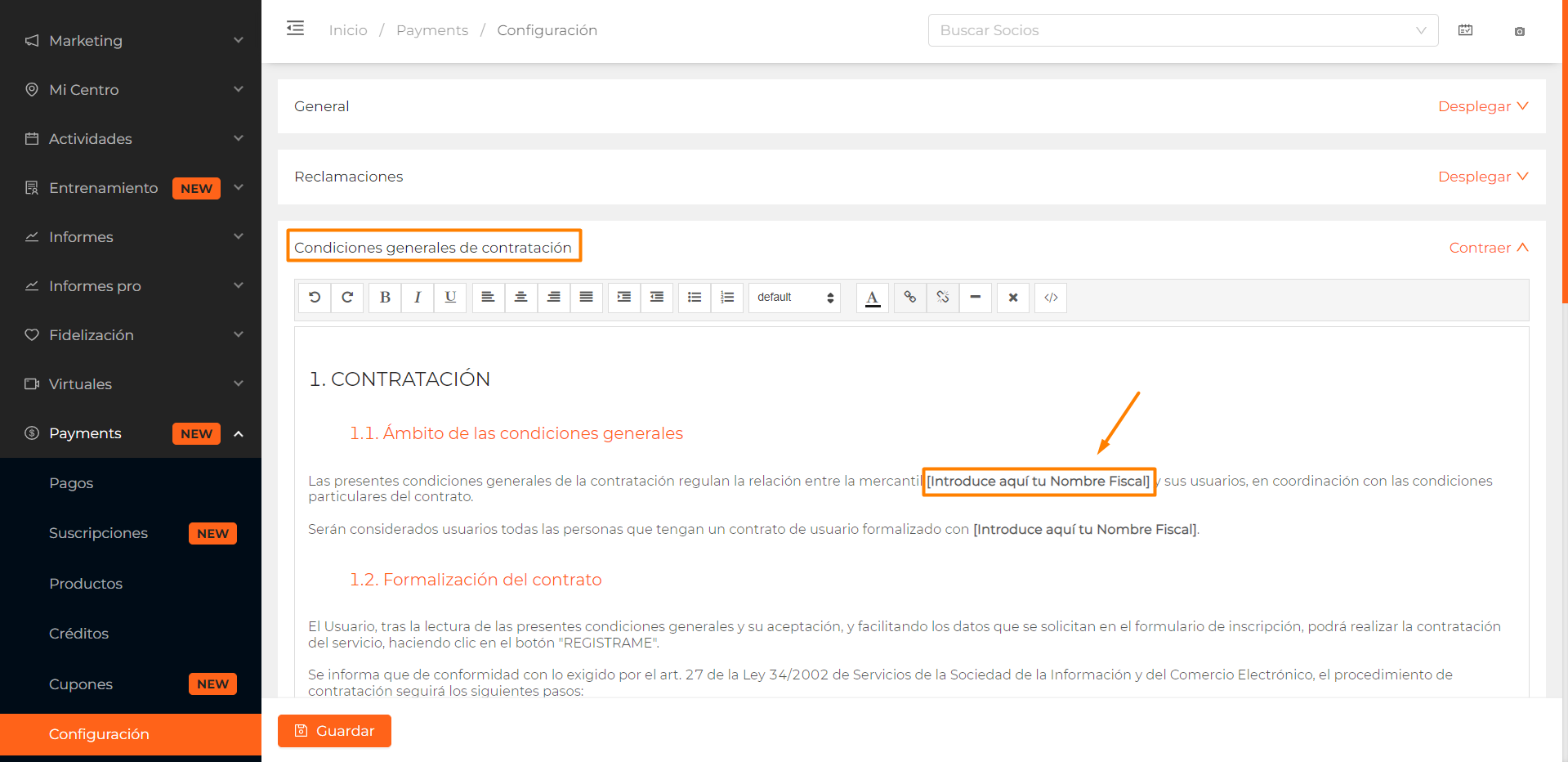Select the Configuración submenu item
Image resolution: width=1568 pixels, height=762 pixels.
[131, 734]
